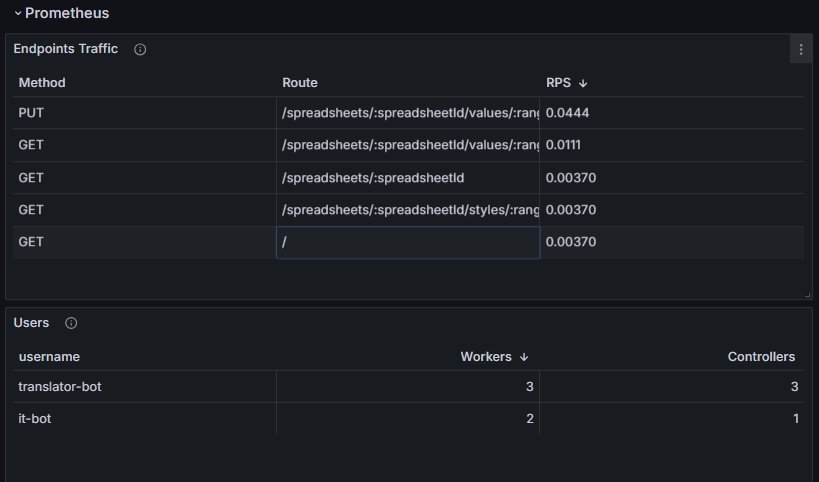Click Workers column sort arrow
This screenshot has width=819, height=482.
point(524,357)
